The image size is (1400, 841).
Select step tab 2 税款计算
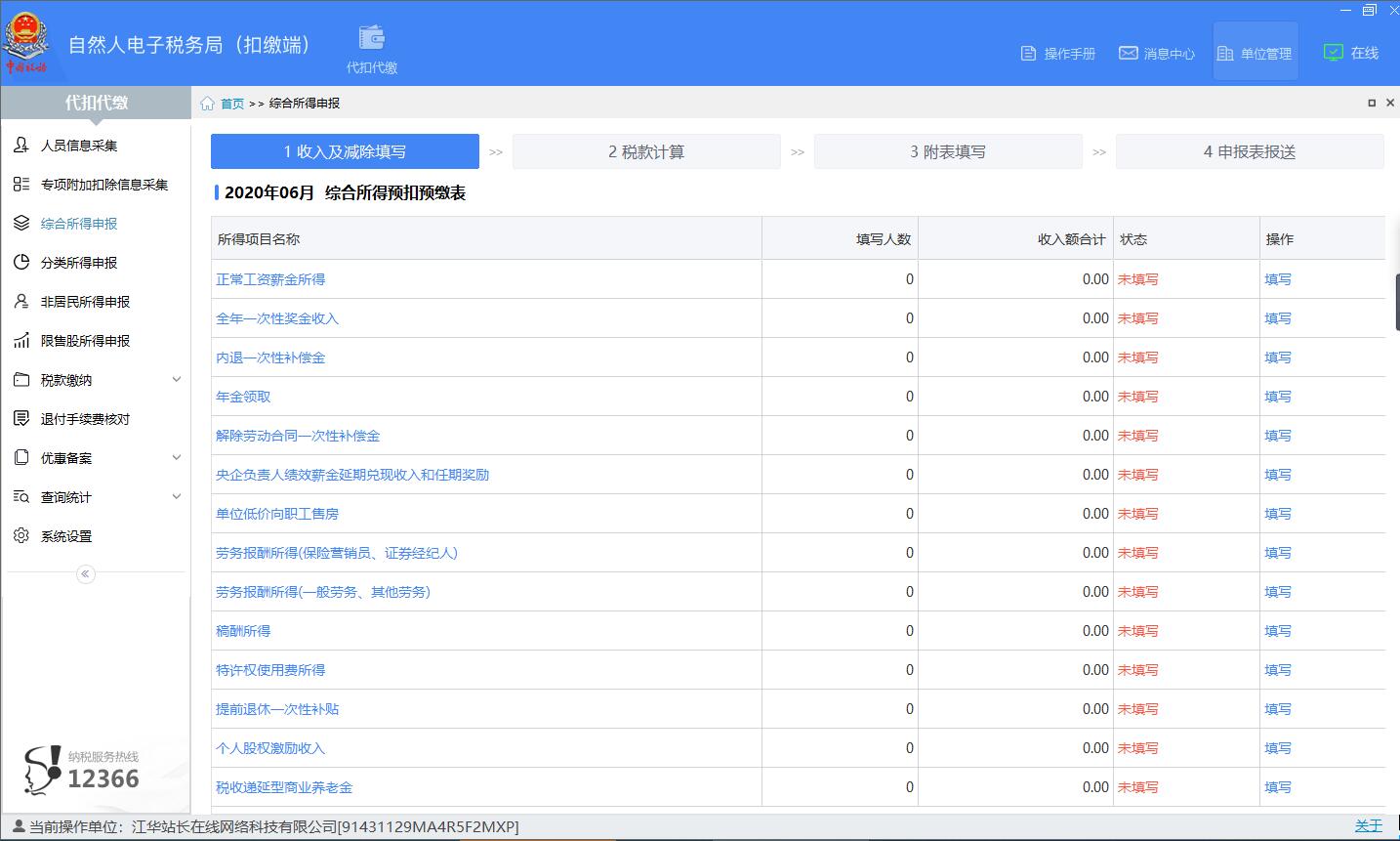click(x=646, y=151)
